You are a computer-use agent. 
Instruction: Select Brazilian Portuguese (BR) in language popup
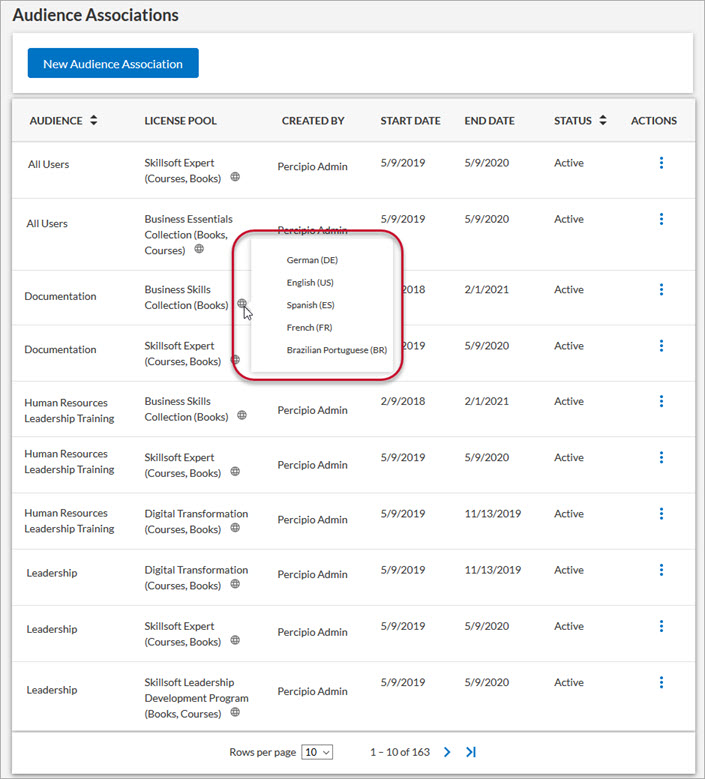click(x=336, y=350)
